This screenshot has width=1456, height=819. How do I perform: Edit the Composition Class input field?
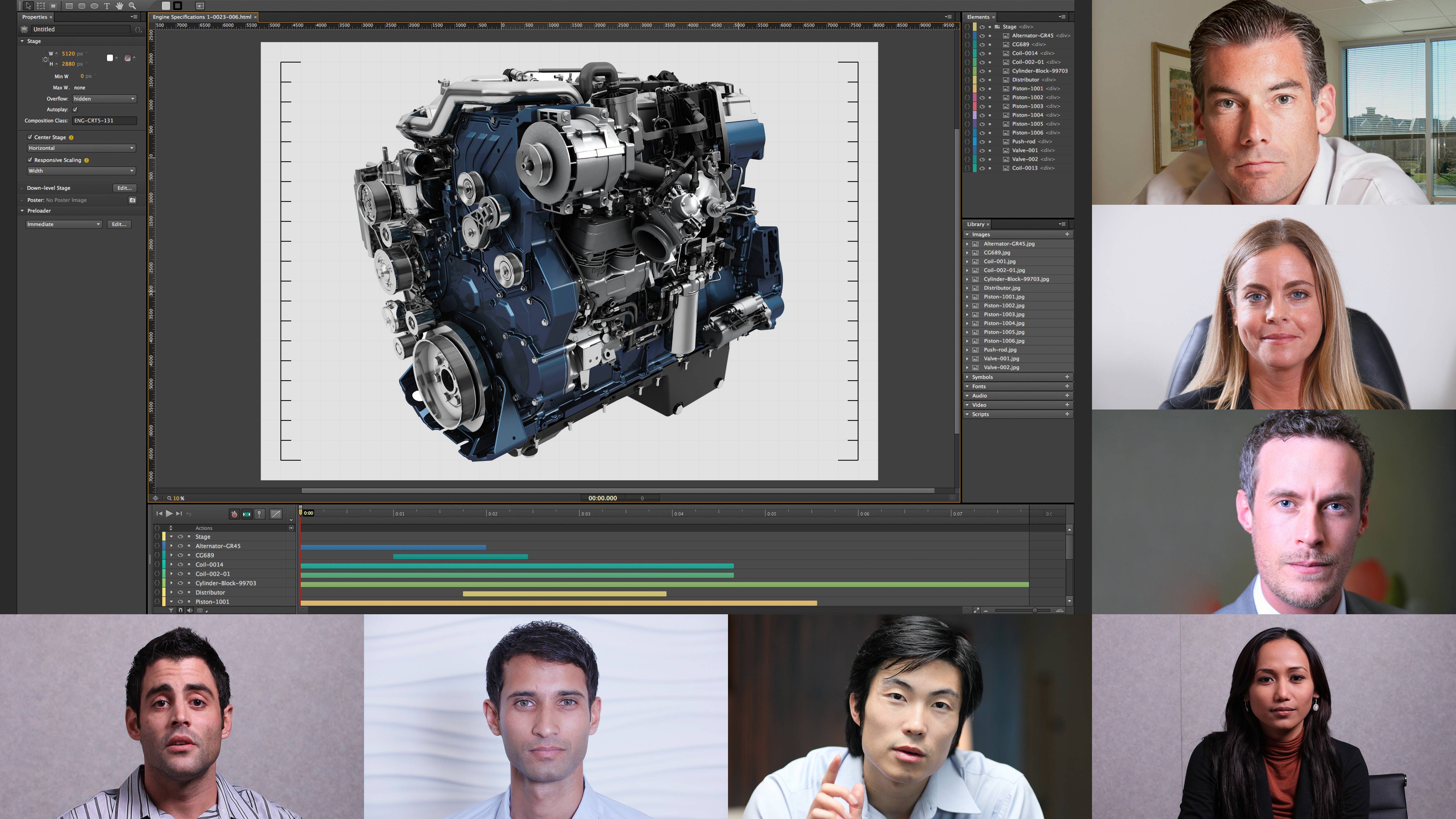(105, 120)
